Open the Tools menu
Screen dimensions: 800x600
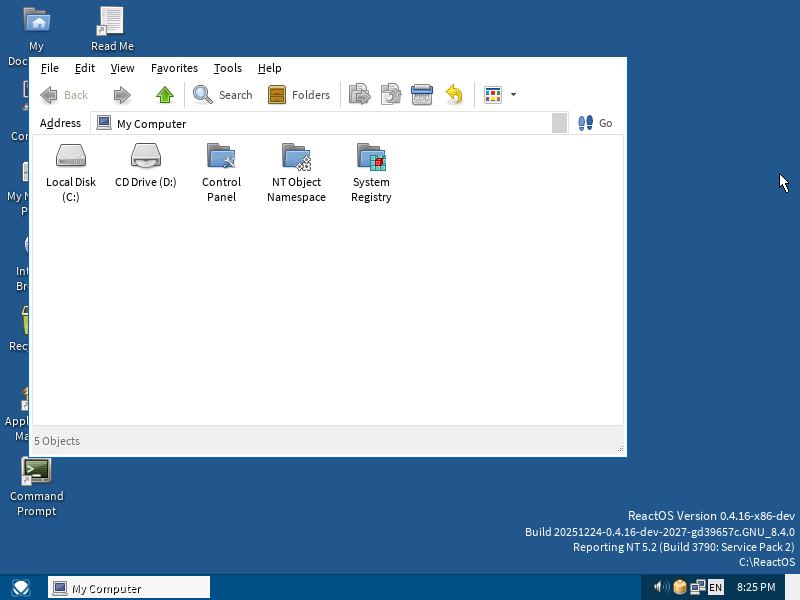click(x=227, y=68)
